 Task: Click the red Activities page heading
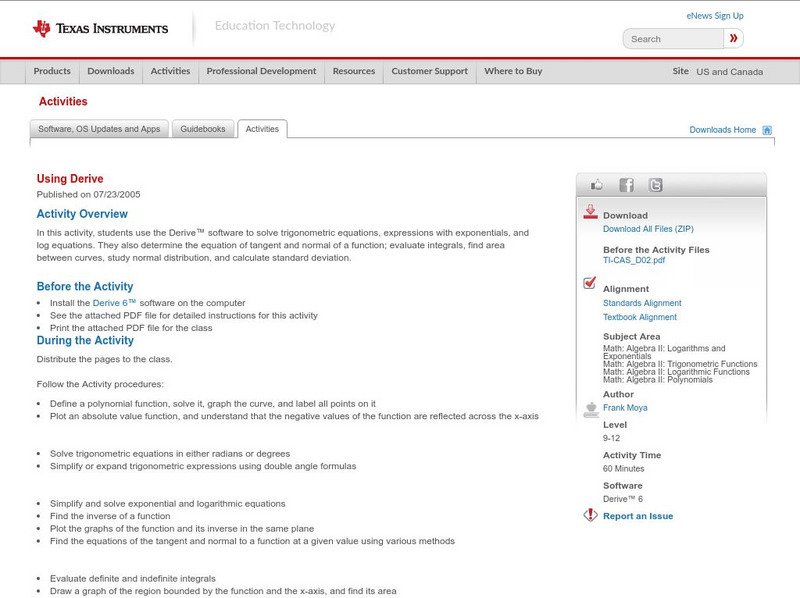pos(63,101)
